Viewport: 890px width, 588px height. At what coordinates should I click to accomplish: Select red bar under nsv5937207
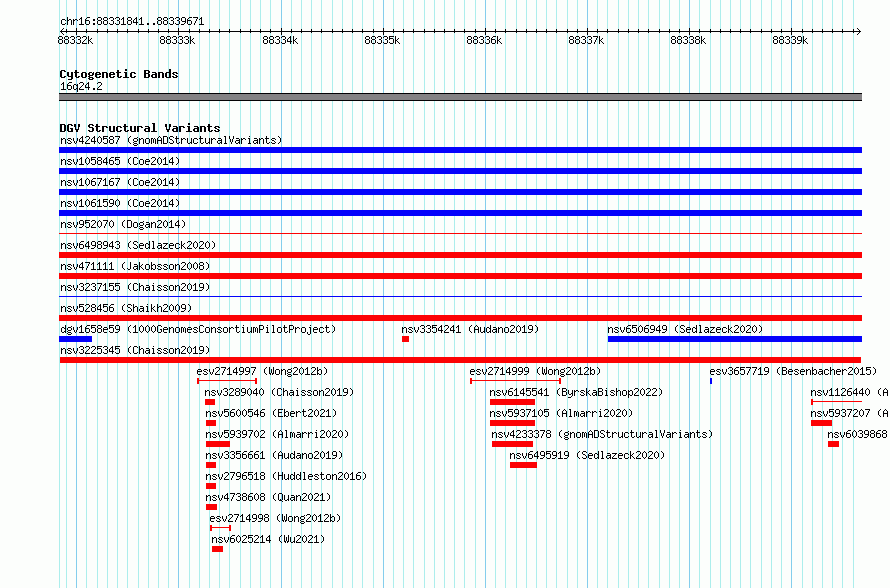821,423
